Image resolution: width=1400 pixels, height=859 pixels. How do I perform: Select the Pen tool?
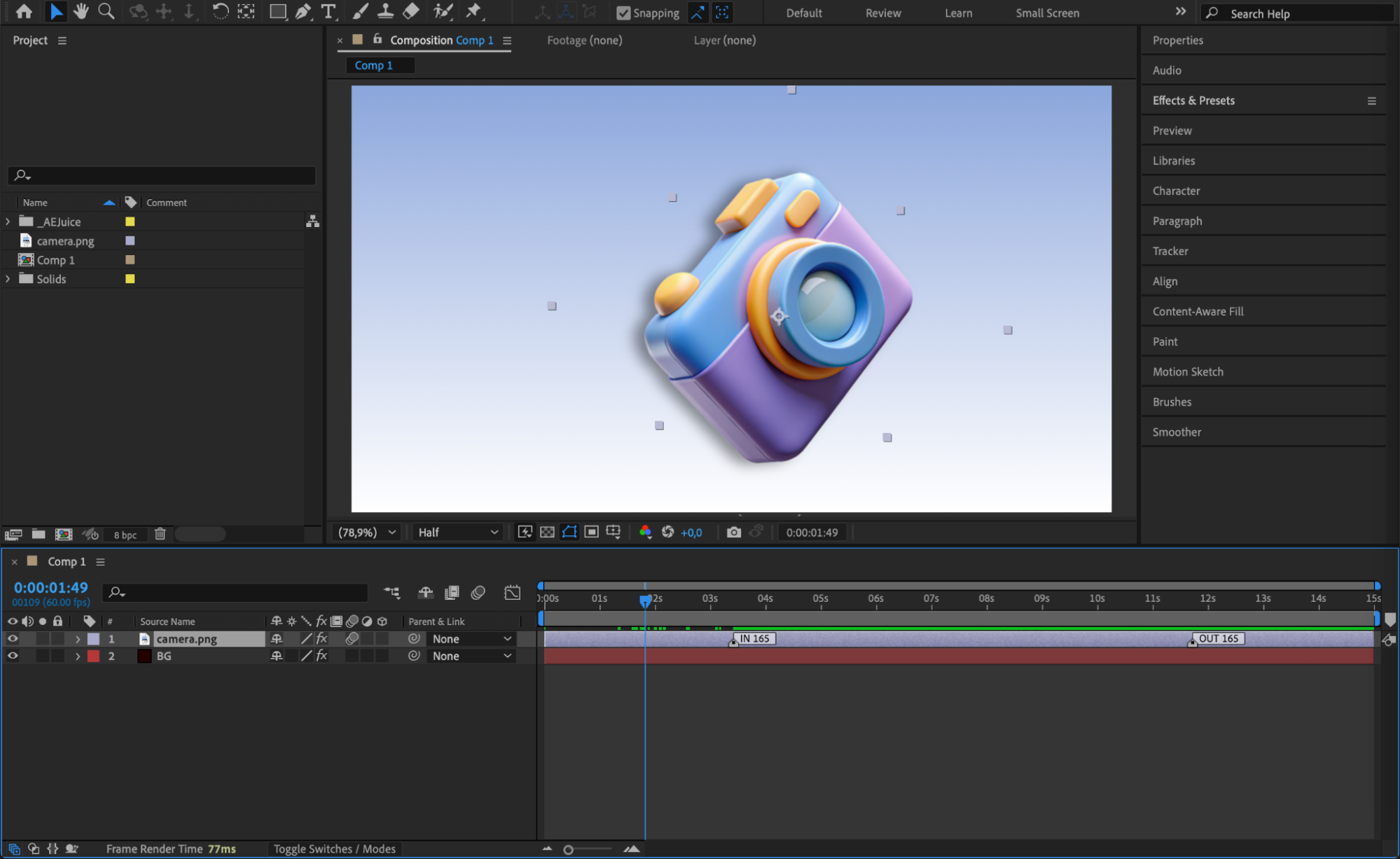coord(303,11)
